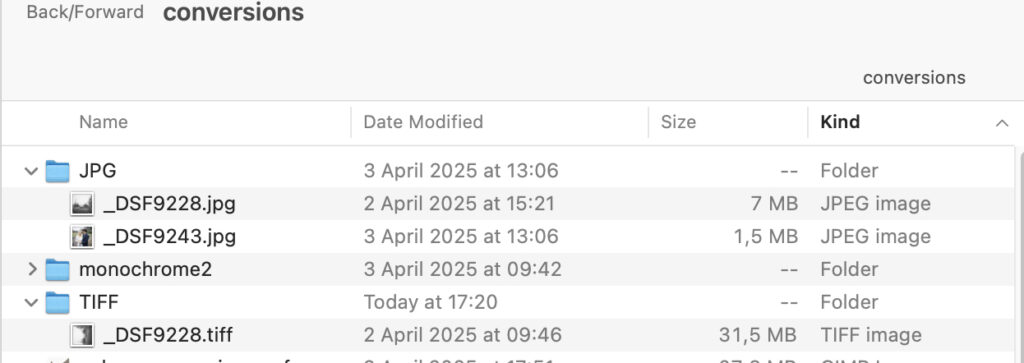Image resolution: width=1024 pixels, height=363 pixels.
Task: Select the _DSF9243.jpg file name
Action: 170,236
